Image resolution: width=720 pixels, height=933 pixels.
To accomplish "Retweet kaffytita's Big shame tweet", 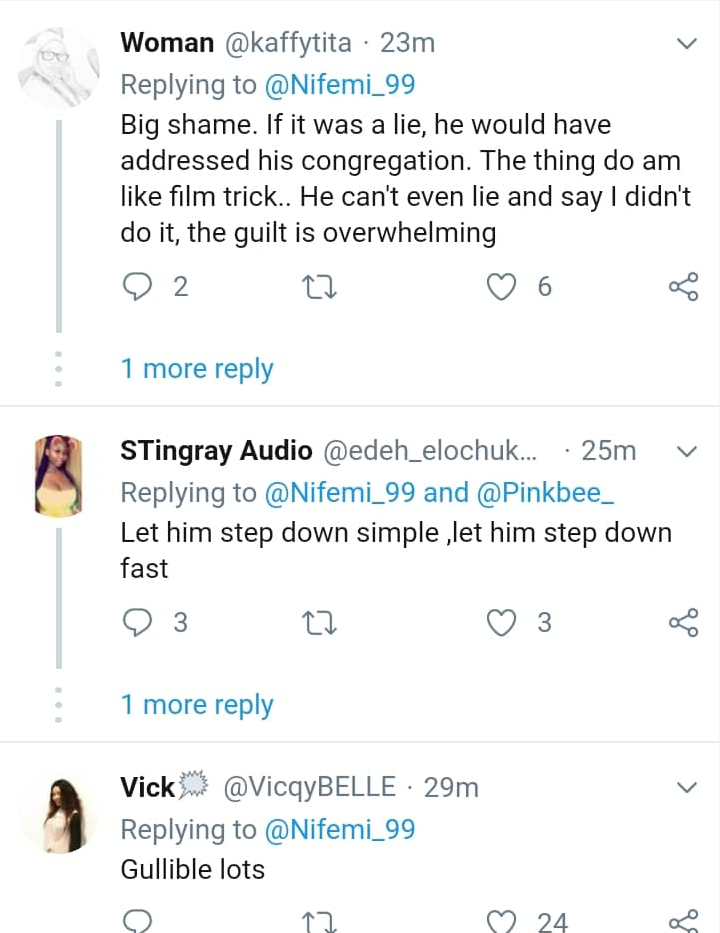I will pyautogui.click(x=320, y=288).
